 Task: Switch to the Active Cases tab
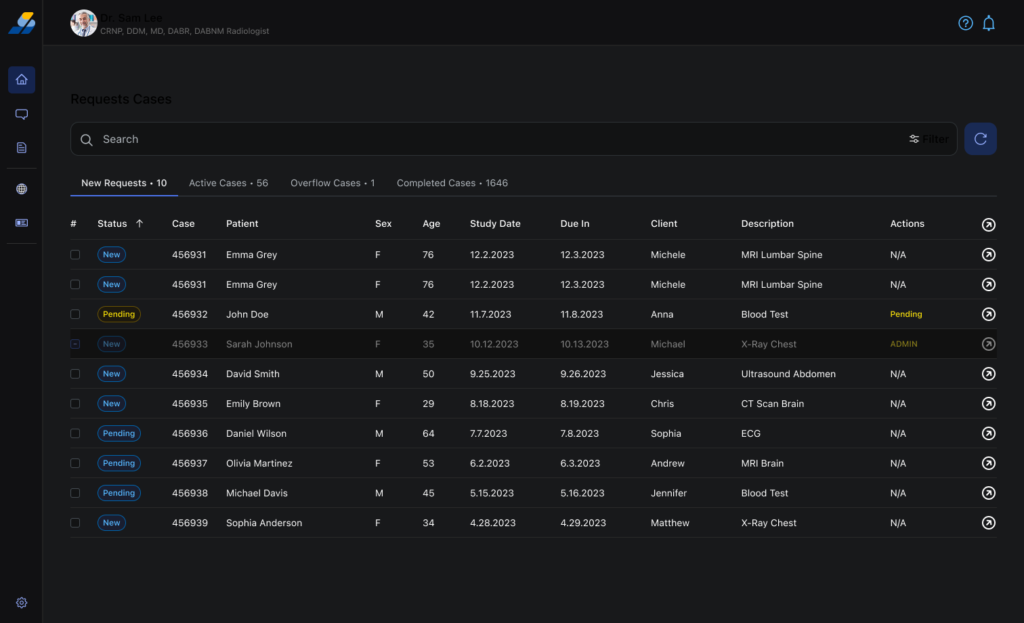pyautogui.click(x=228, y=183)
